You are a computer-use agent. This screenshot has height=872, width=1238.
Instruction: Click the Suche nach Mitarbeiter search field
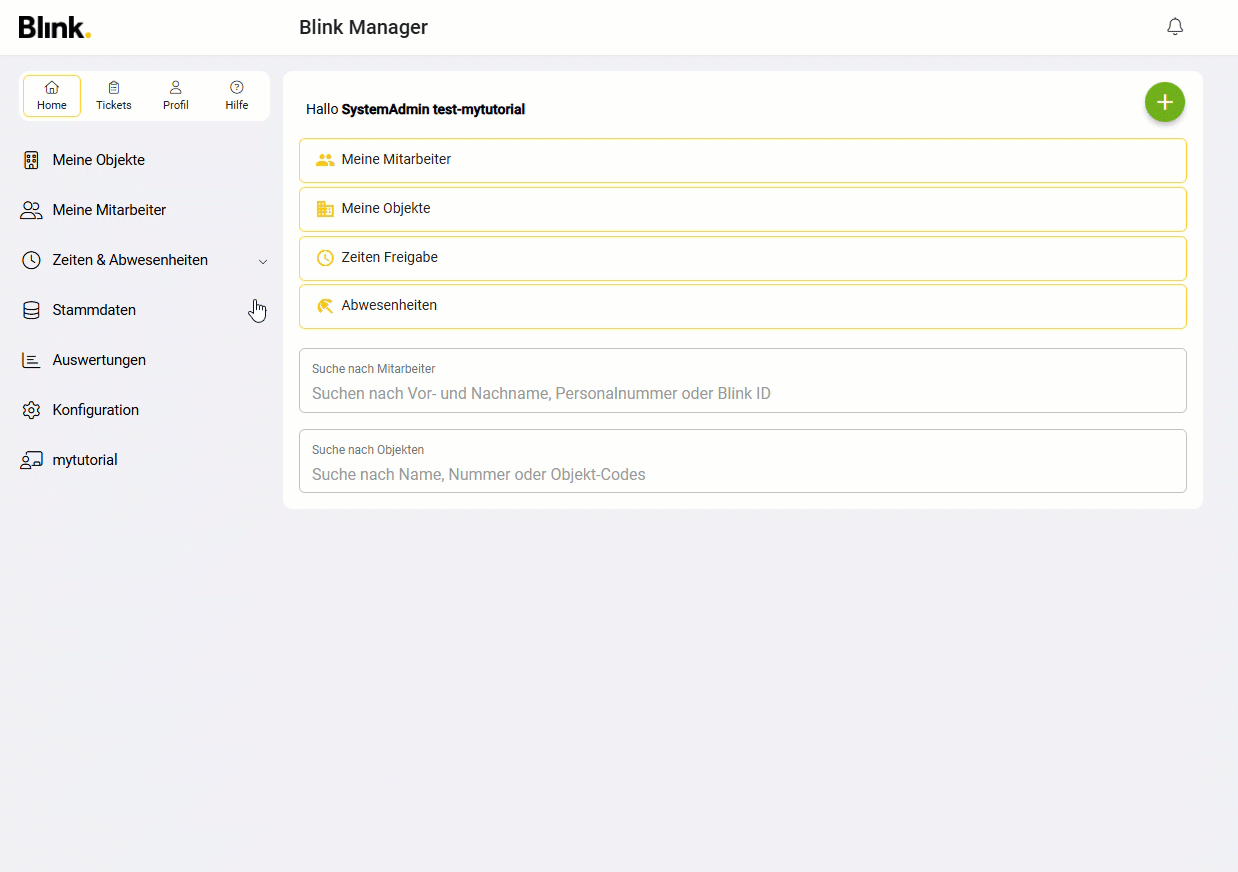pyautogui.click(x=742, y=381)
